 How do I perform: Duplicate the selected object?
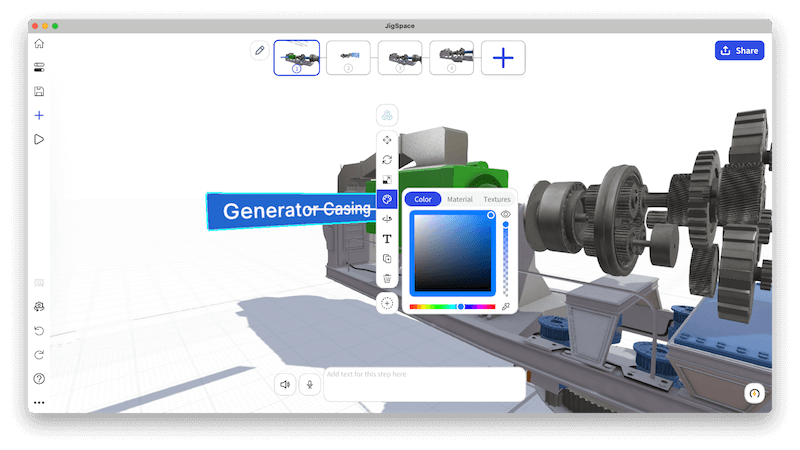(387, 259)
